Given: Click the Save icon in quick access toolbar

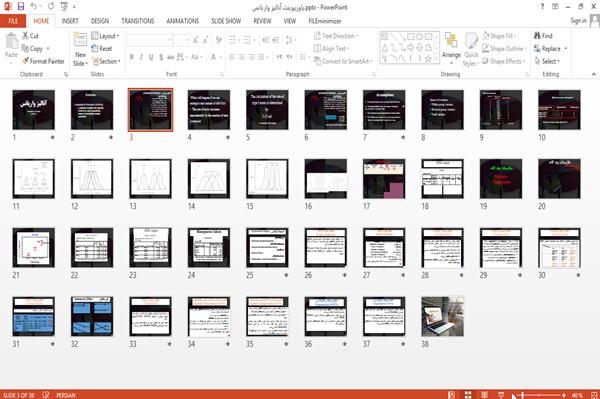Looking at the screenshot, I should click(x=21, y=7).
